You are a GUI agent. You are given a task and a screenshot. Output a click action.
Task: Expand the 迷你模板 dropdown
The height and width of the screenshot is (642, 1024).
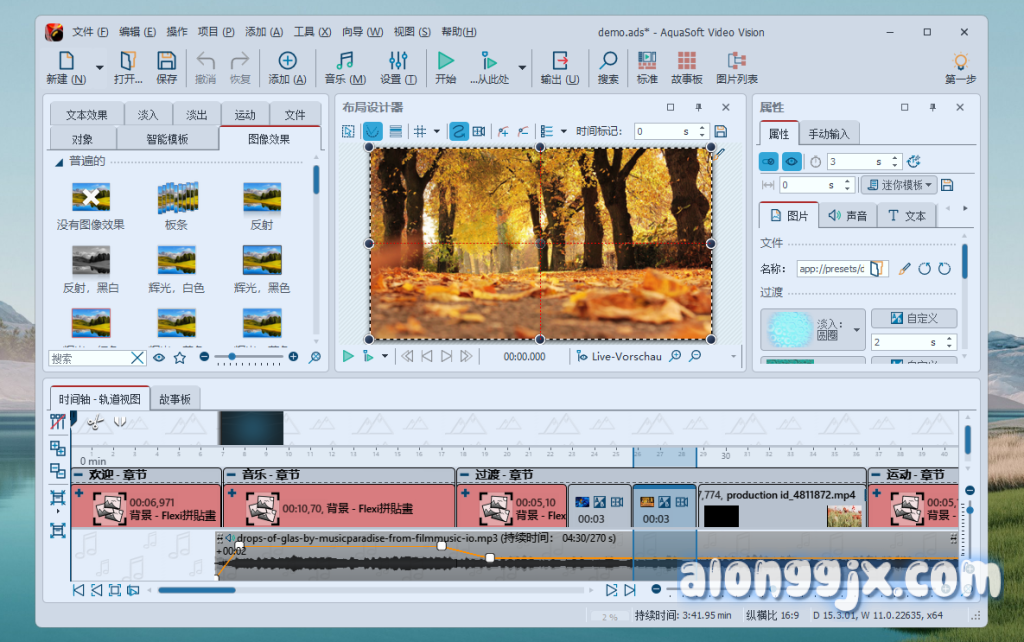(x=898, y=185)
